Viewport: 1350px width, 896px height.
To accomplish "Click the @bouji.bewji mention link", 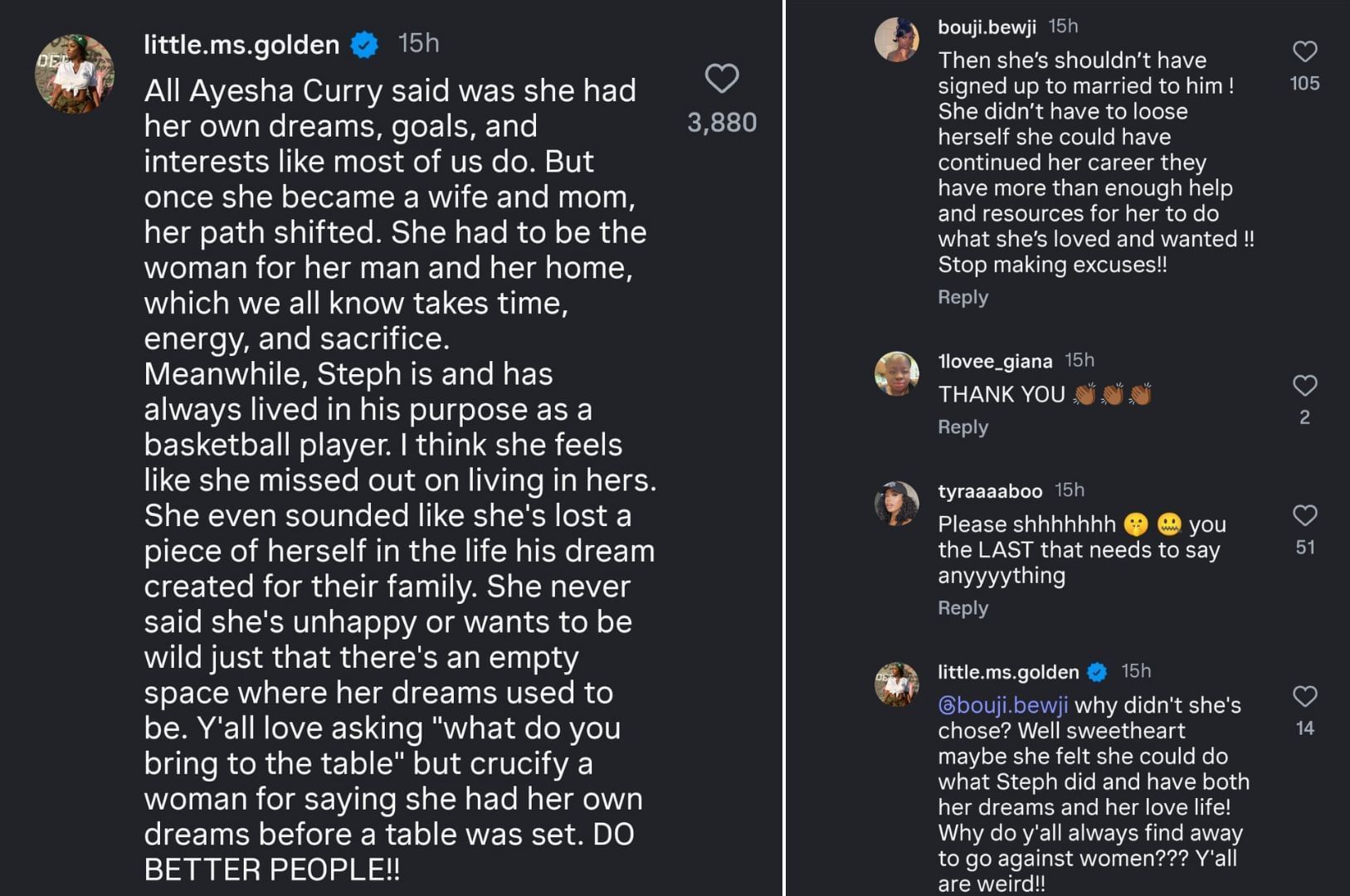I will click(1002, 705).
